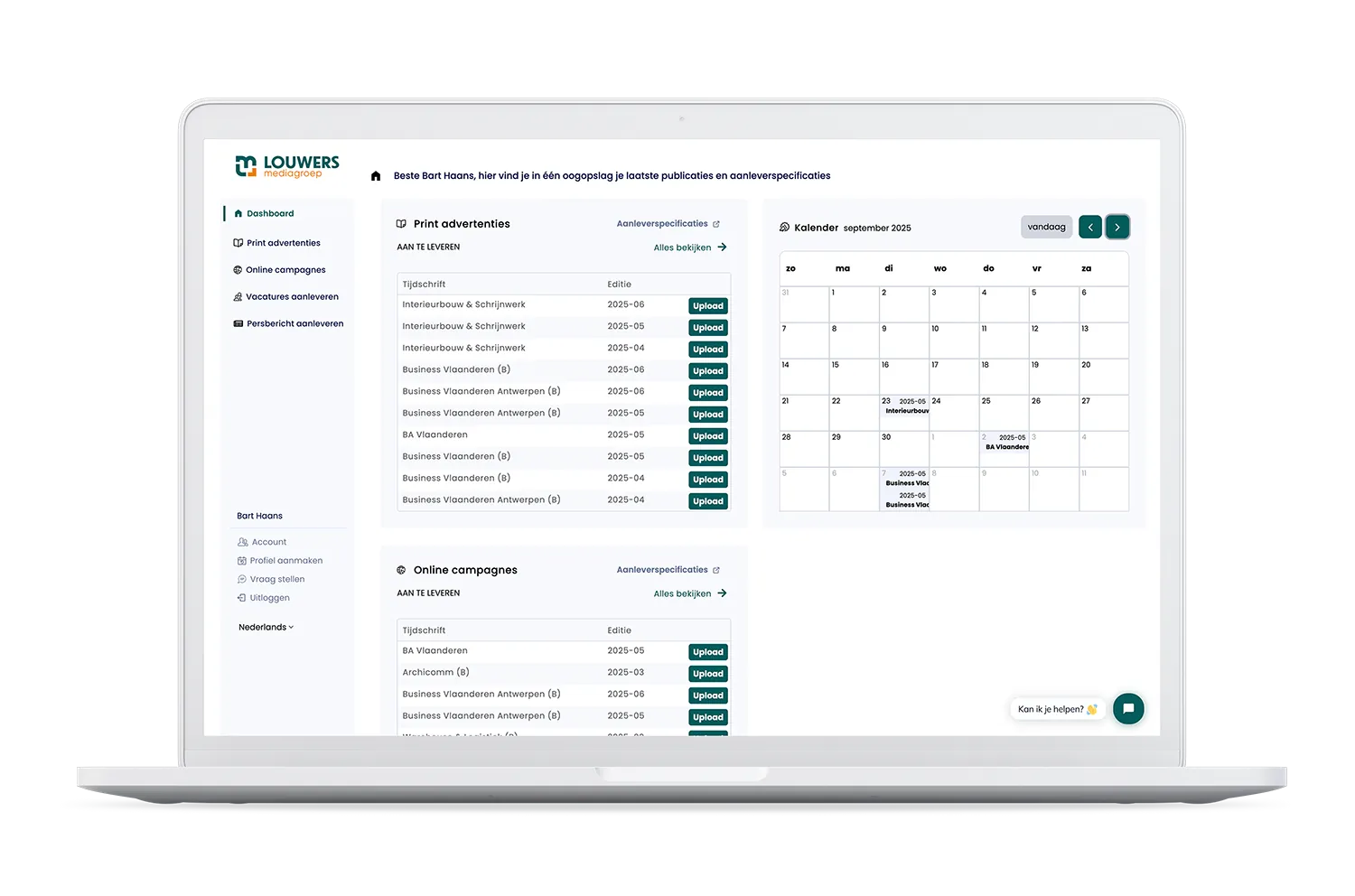Click Archicomm (B) row text
Screen dimensions: 1355x896
tap(435, 673)
